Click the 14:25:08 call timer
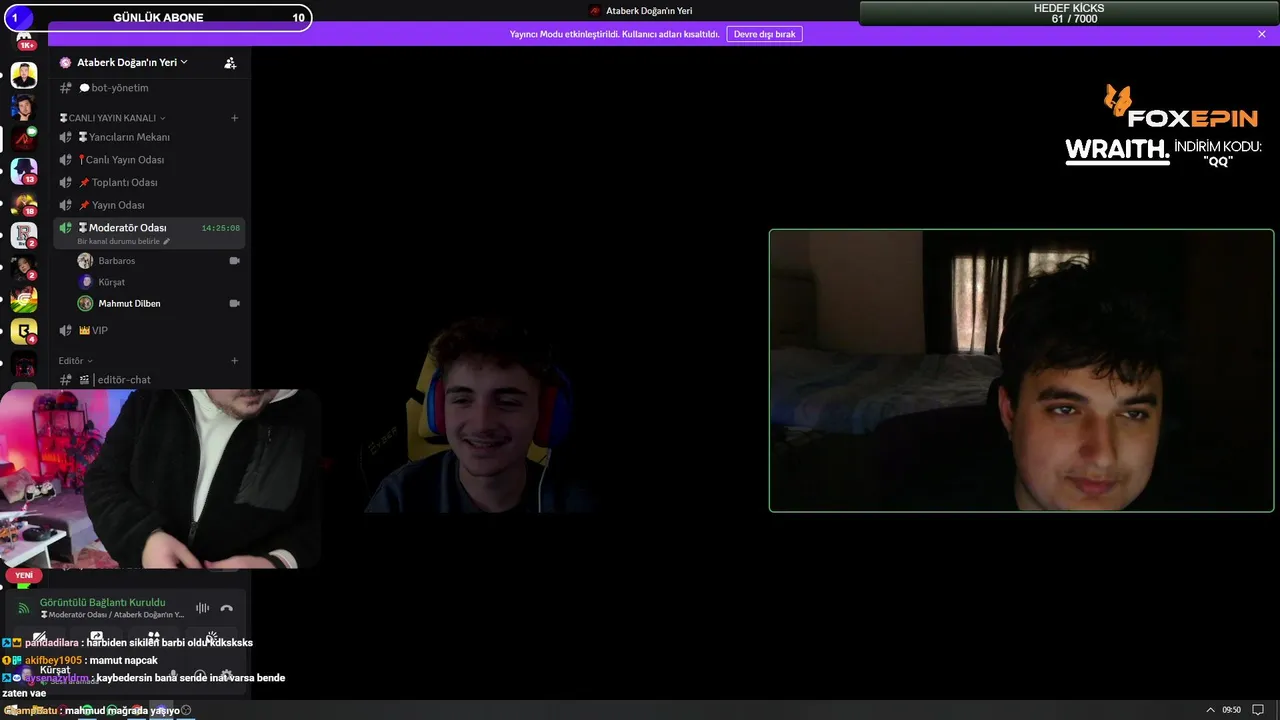The image size is (1280, 720). pyautogui.click(x=221, y=228)
